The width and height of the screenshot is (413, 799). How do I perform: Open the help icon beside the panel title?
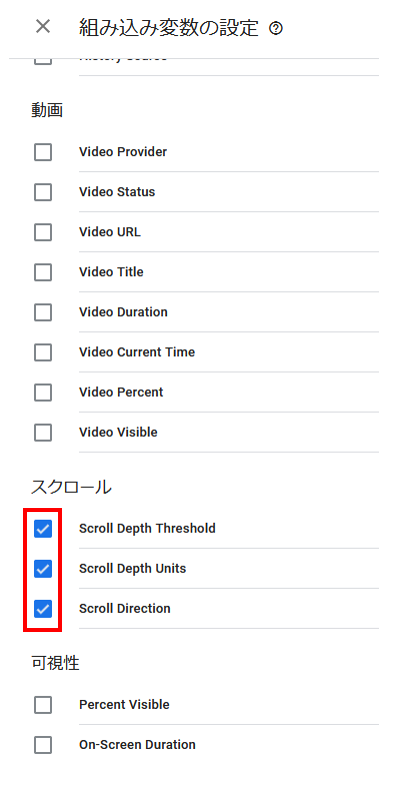(276, 29)
